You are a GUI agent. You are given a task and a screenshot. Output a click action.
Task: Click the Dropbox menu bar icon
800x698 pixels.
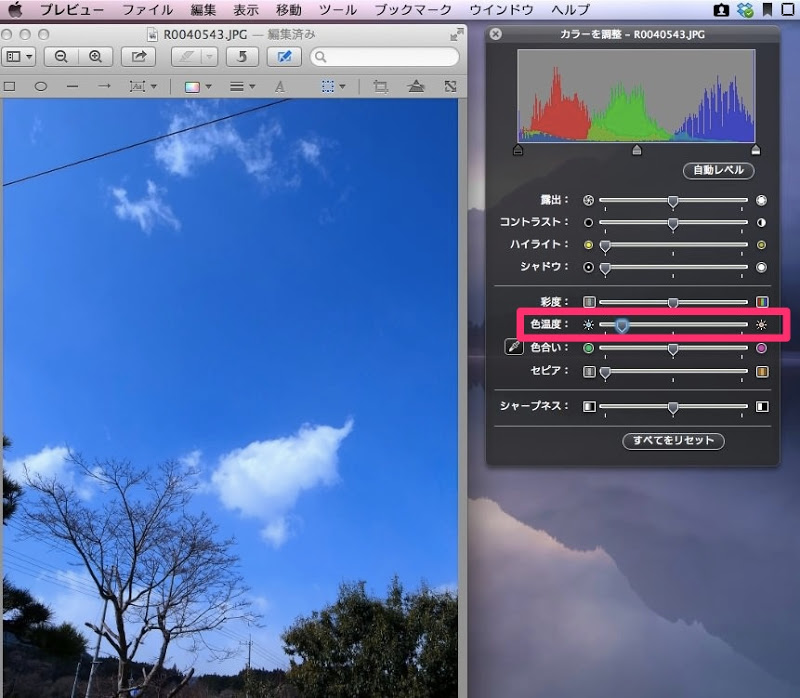point(745,10)
